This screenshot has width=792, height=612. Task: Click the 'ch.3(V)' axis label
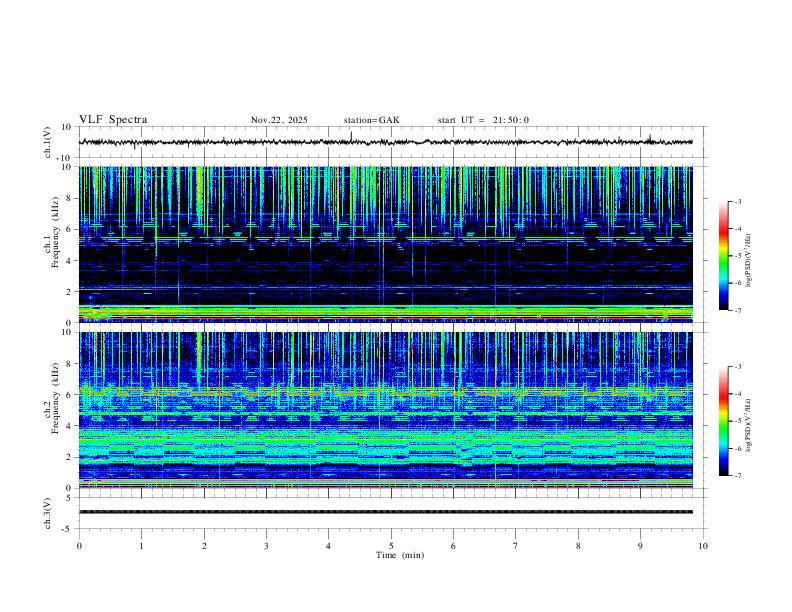(48, 513)
